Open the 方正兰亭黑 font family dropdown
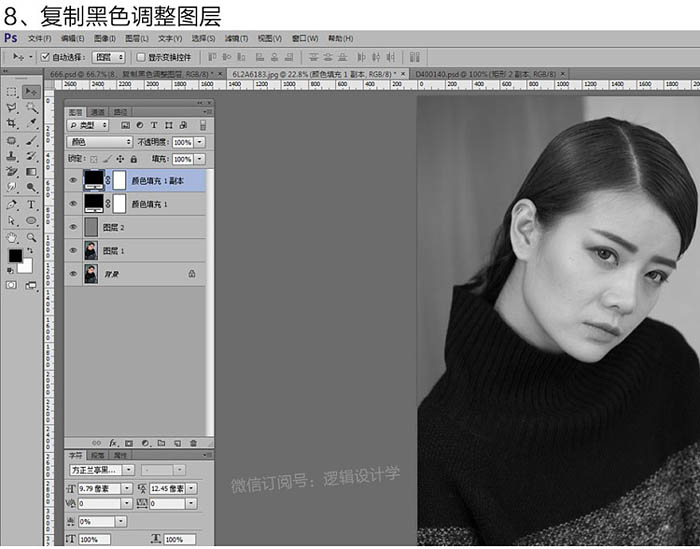Image resolution: width=700 pixels, height=549 pixels. [x=128, y=470]
